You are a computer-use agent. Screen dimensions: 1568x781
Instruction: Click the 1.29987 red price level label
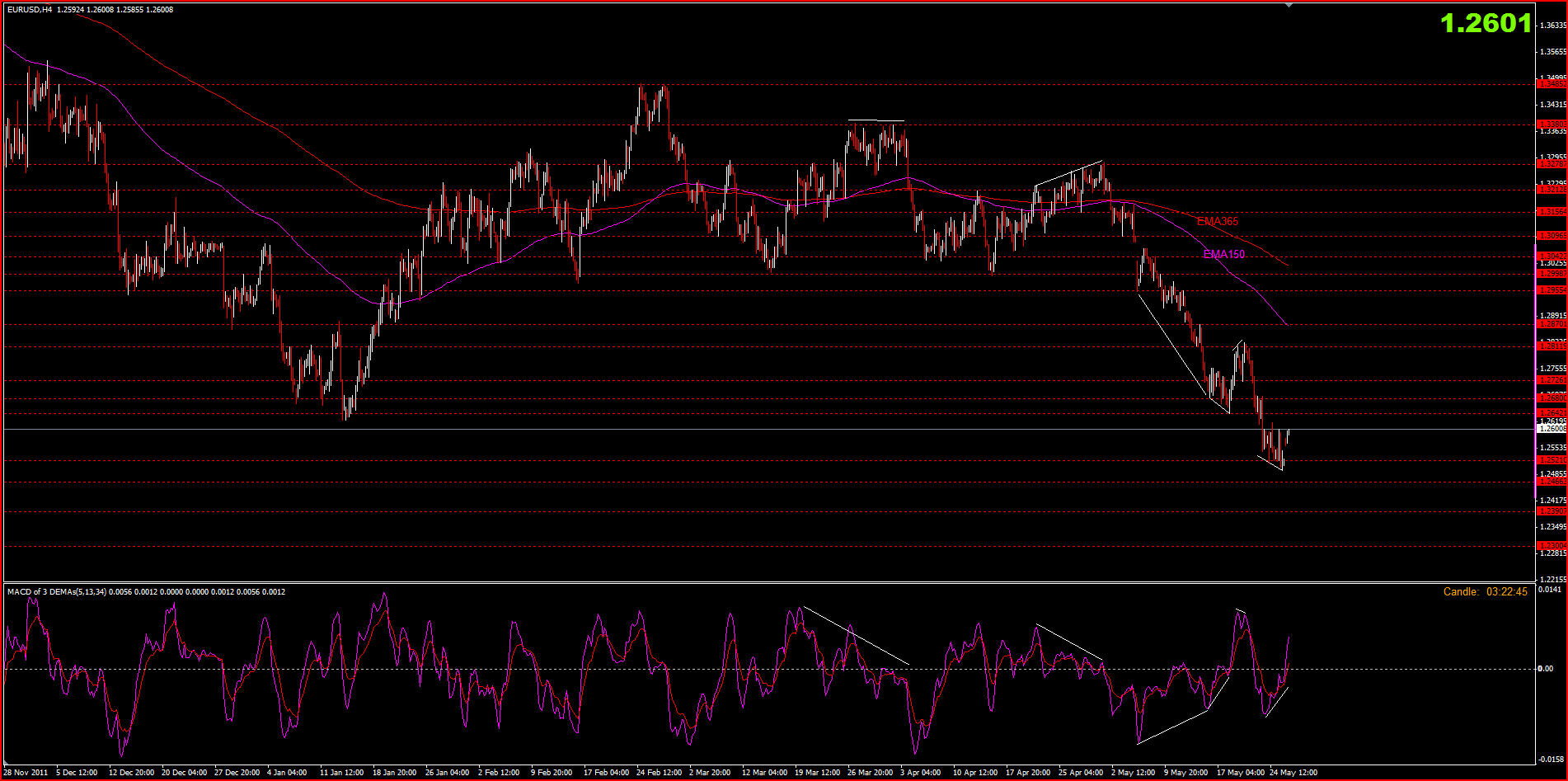coord(1552,273)
